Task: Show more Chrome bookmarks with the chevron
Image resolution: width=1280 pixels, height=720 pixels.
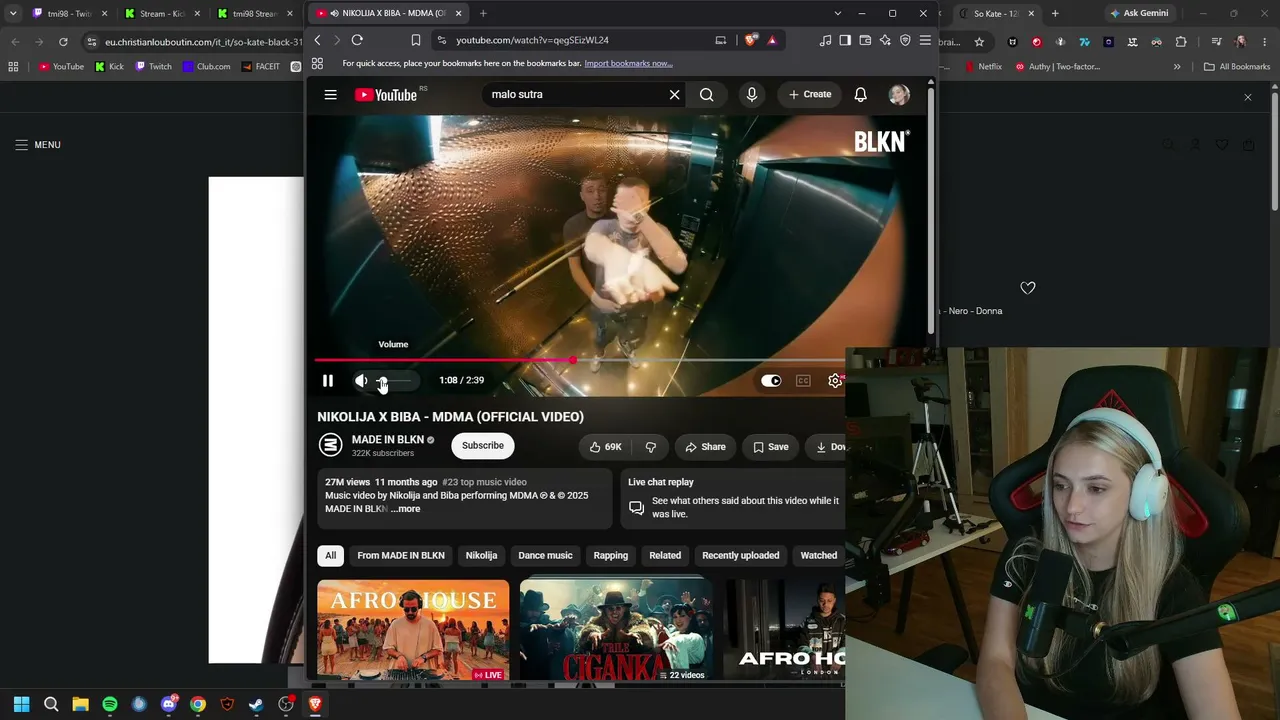Action: [1177, 67]
